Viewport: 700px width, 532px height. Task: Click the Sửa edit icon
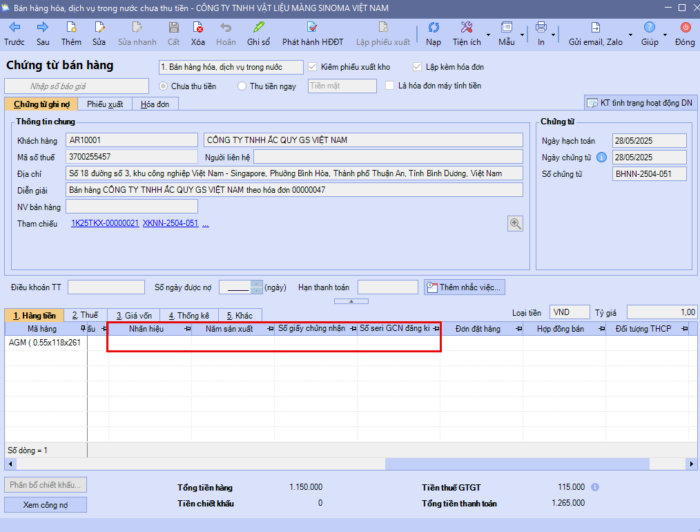coord(99,27)
